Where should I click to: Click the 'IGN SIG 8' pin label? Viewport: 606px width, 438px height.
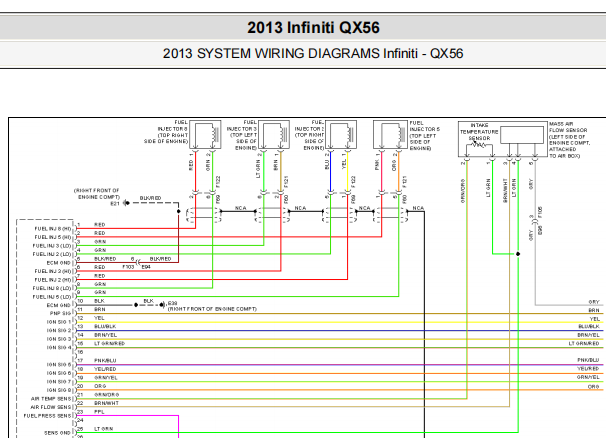click(x=59, y=390)
